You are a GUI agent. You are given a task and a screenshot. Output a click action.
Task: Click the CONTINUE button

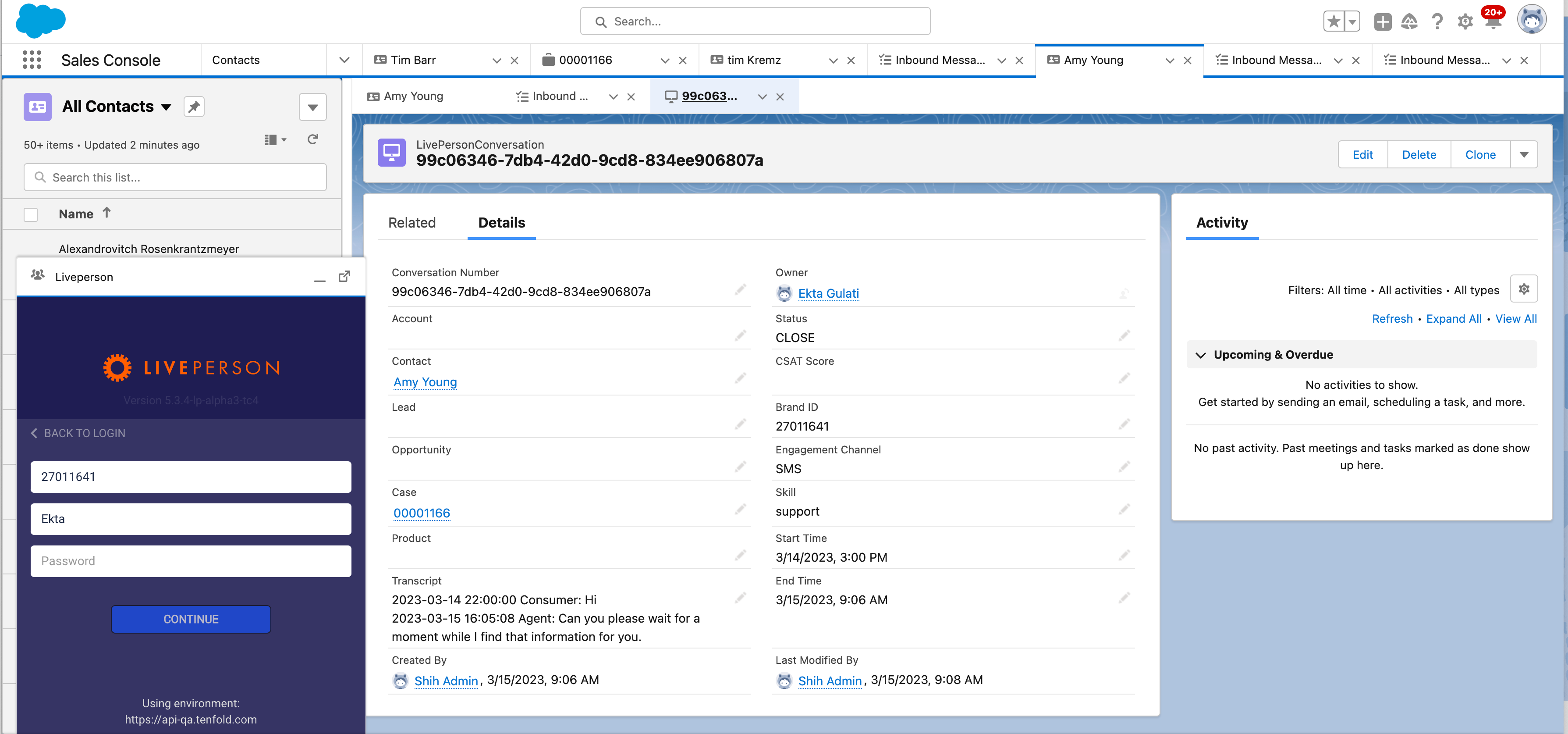point(191,619)
